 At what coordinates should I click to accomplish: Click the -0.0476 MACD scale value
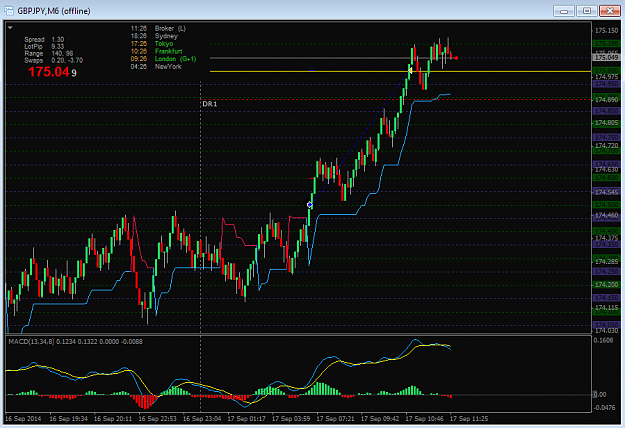coord(605,408)
